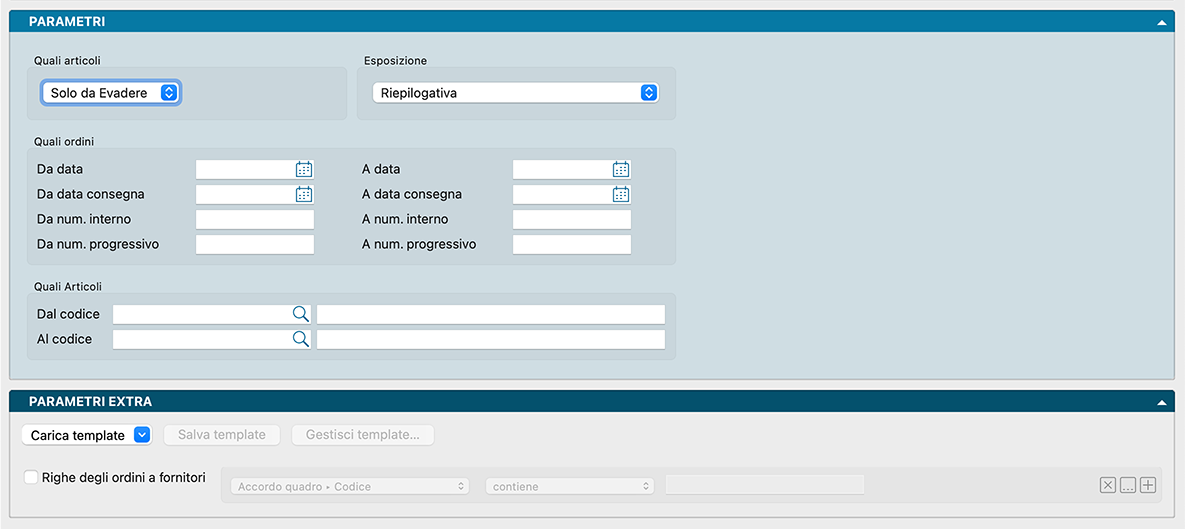The height and width of the screenshot is (529, 1185).
Task: Open the Solo da Evadere dropdown
Action: pos(111,93)
